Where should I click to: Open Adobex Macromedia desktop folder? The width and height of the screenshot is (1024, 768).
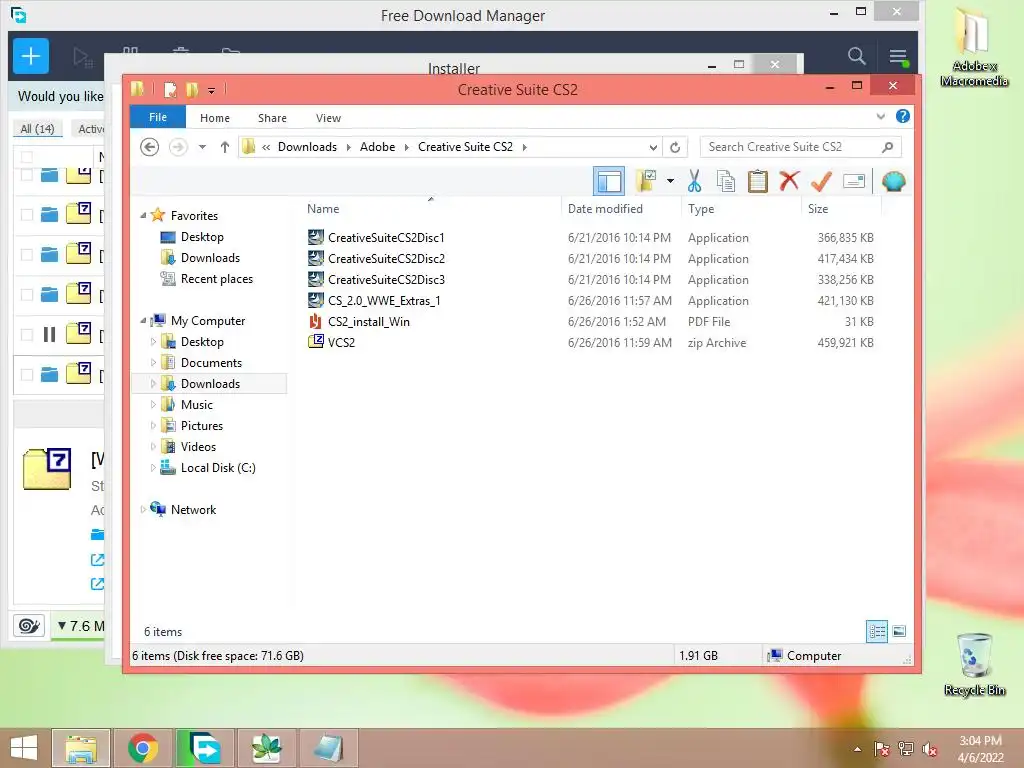974,47
